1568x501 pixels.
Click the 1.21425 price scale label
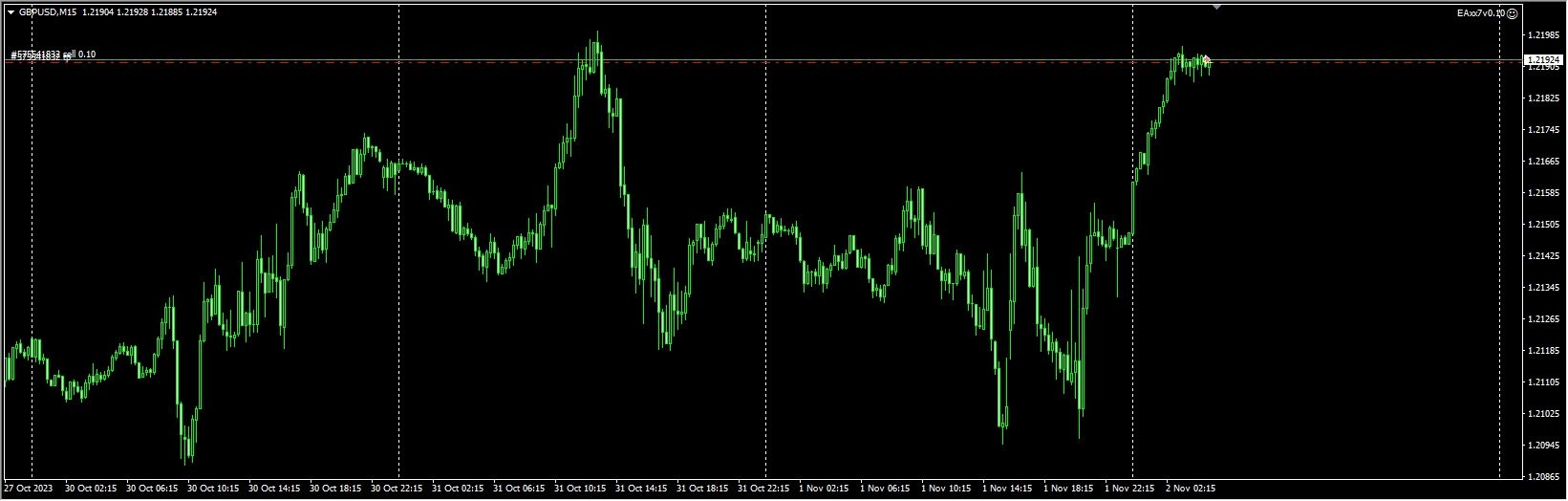tap(1542, 256)
